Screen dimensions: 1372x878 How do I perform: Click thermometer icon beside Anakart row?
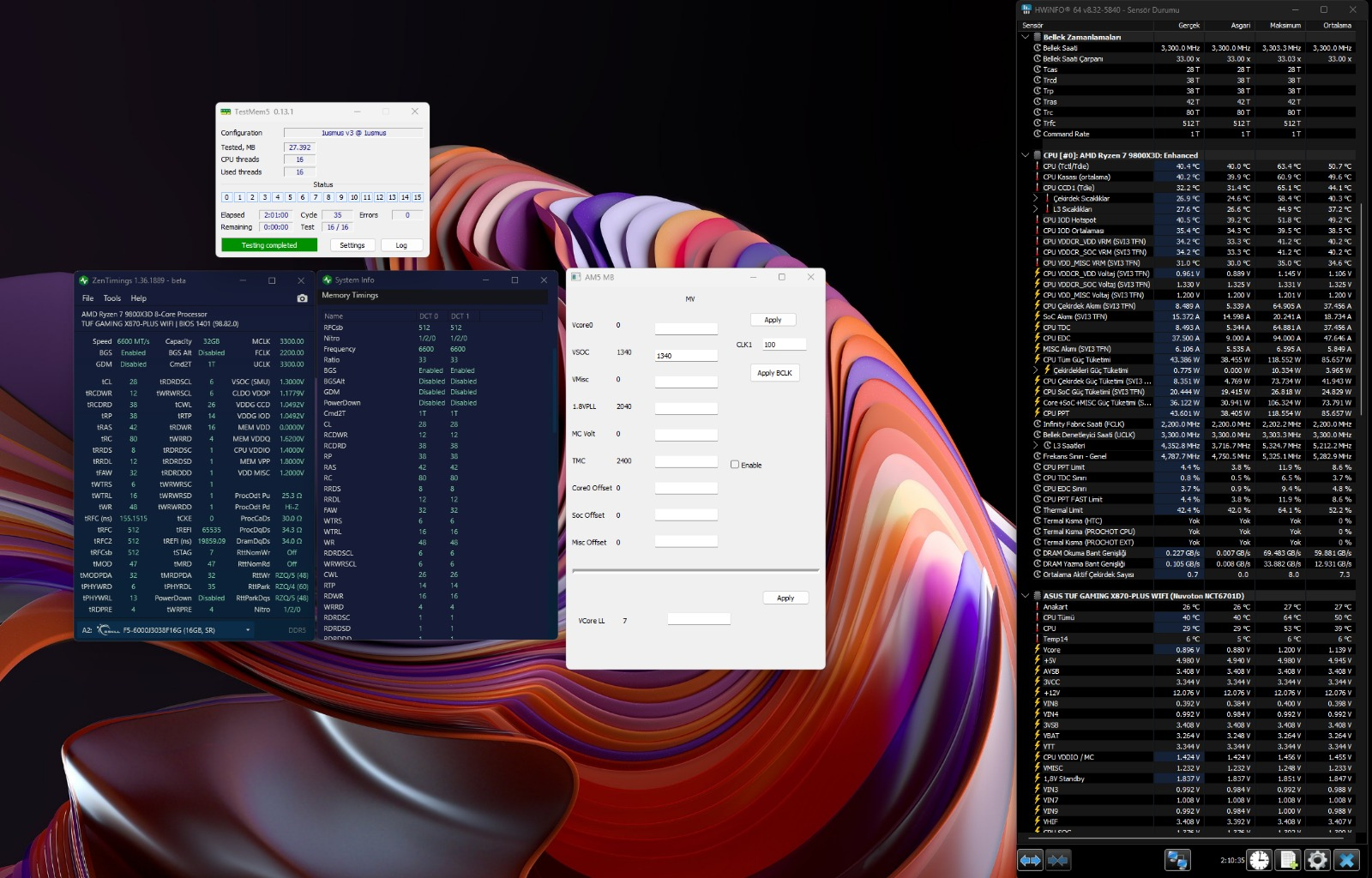pyautogui.click(x=1037, y=607)
